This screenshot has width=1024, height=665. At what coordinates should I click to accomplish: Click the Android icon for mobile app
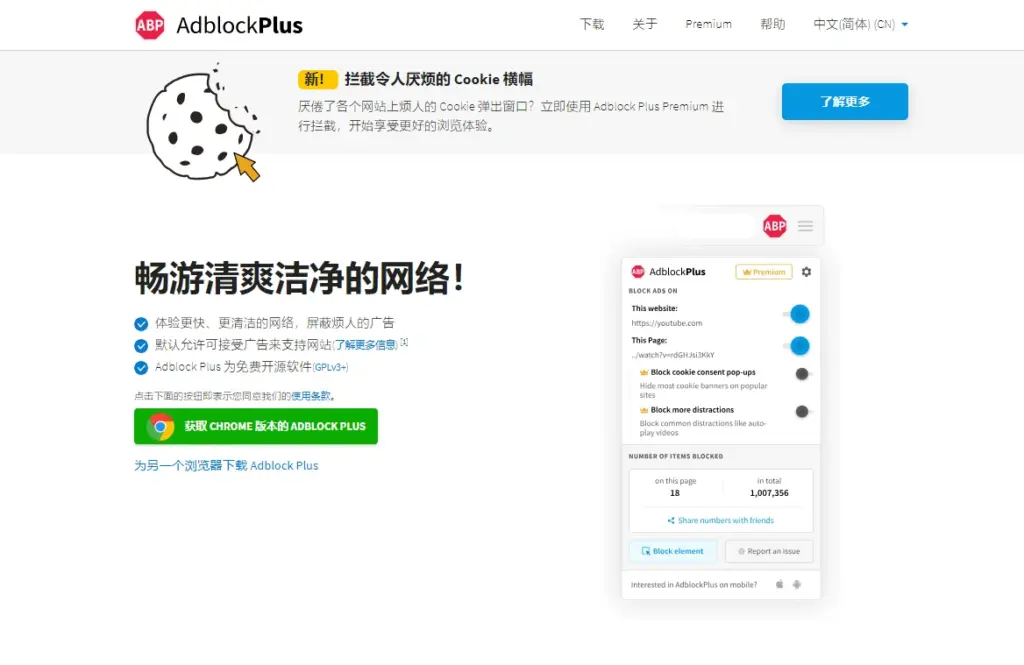(797, 585)
